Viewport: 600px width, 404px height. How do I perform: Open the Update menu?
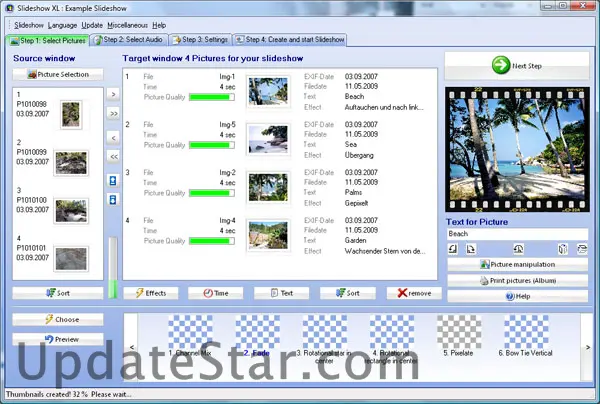[92, 25]
